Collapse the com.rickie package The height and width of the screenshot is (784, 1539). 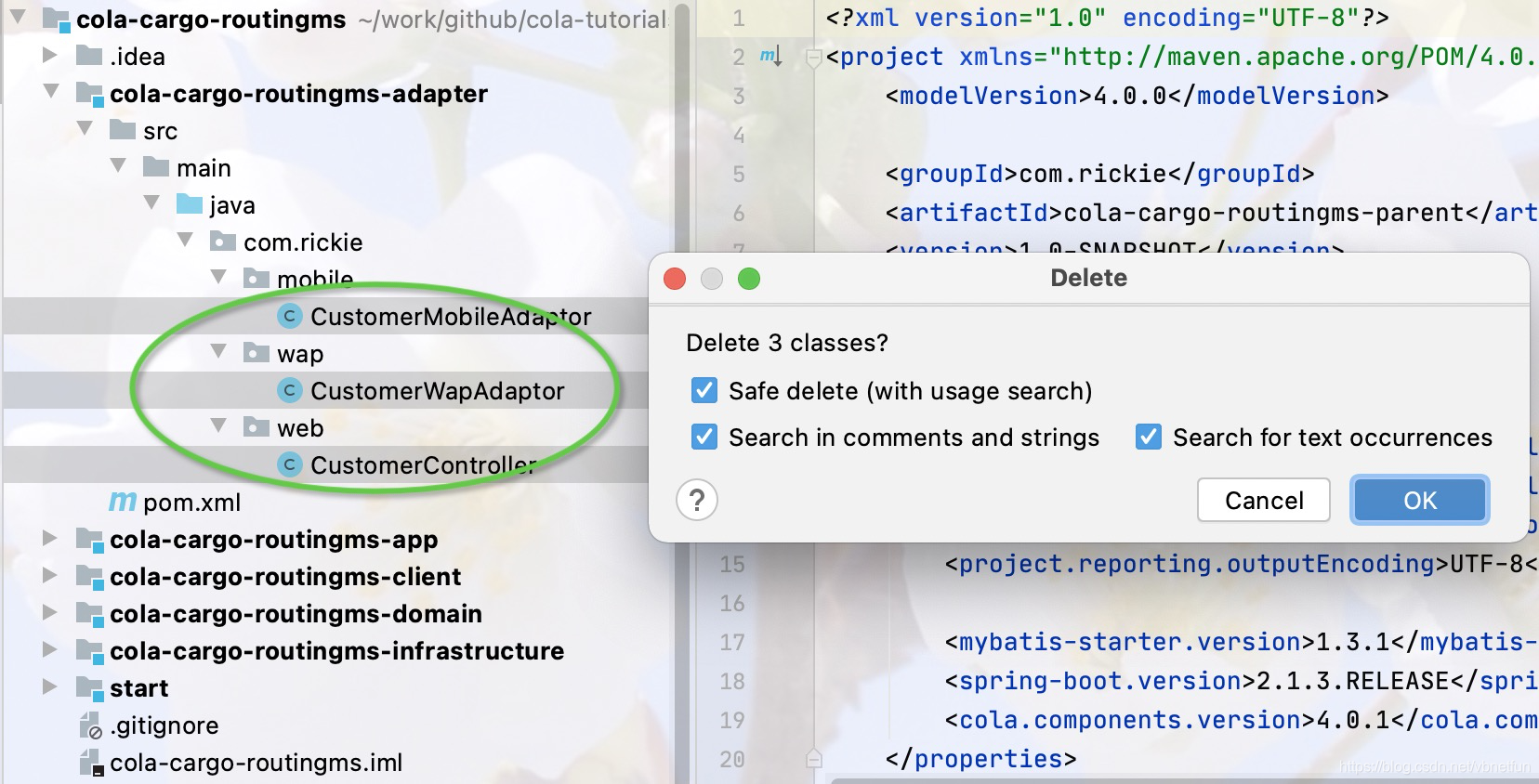(x=185, y=241)
